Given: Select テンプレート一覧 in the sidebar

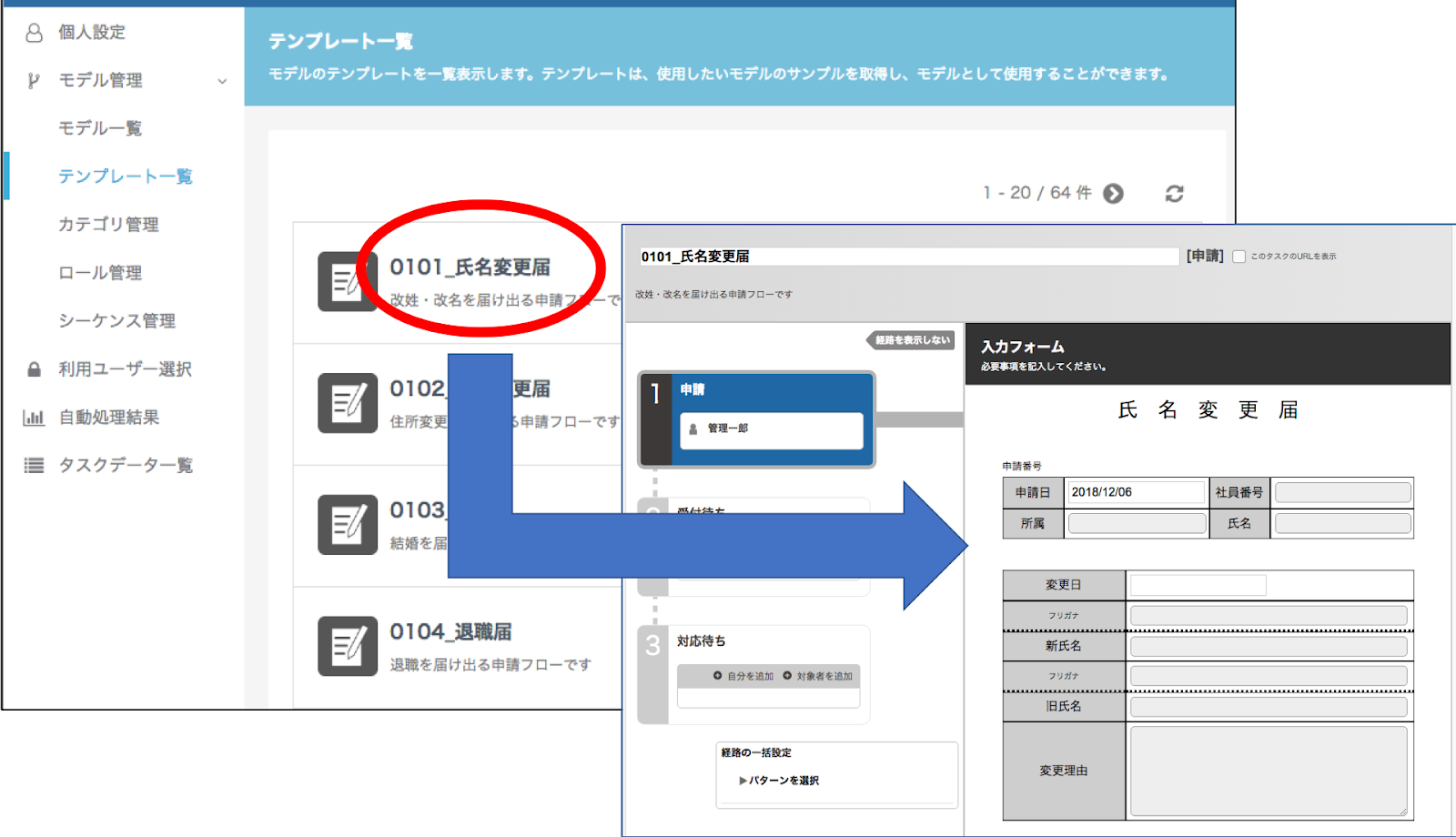Looking at the screenshot, I should point(126,176).
